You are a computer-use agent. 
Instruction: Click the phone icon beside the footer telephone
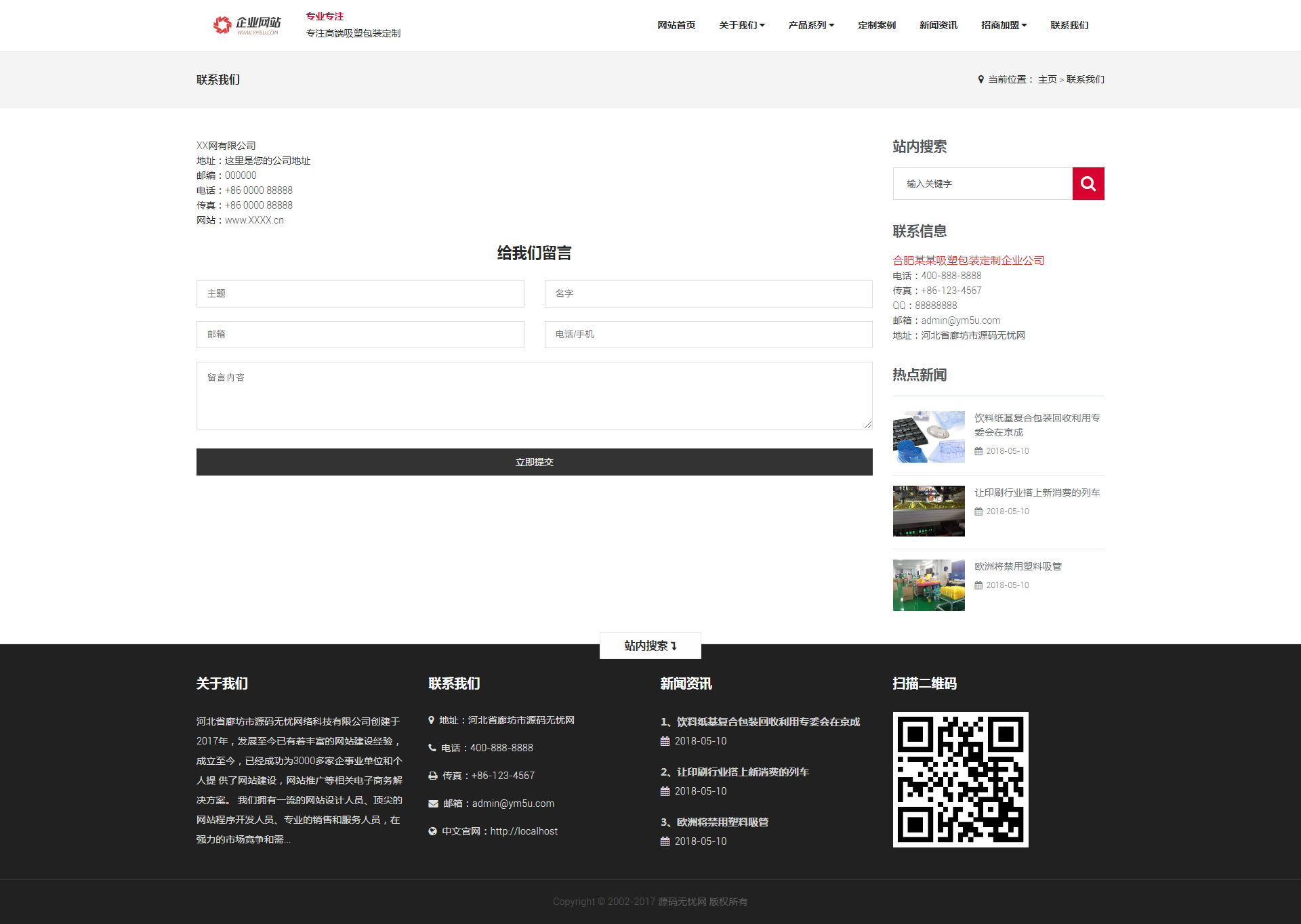432,748
